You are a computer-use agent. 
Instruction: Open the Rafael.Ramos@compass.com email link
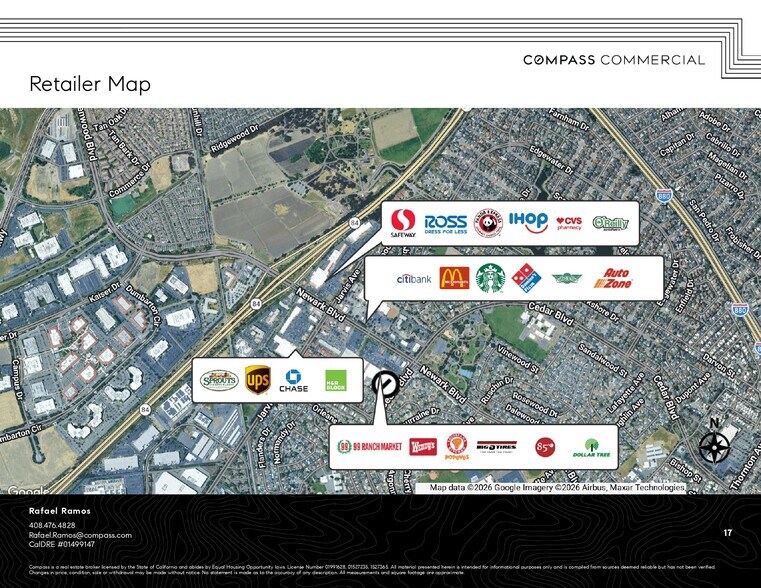point(80,535)
